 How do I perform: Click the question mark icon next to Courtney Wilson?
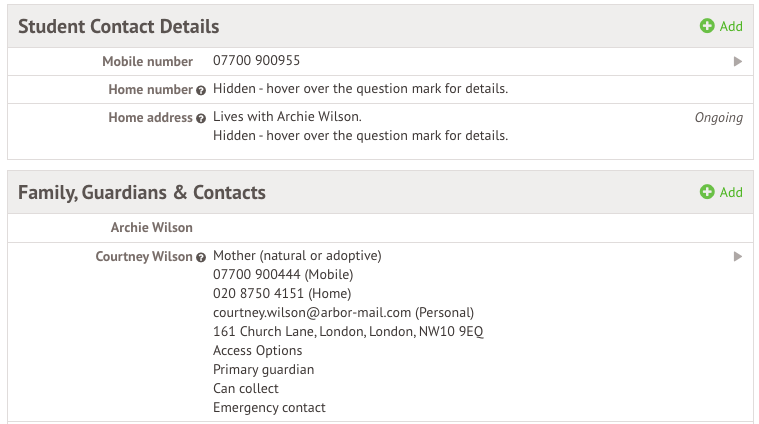point(201,257)
